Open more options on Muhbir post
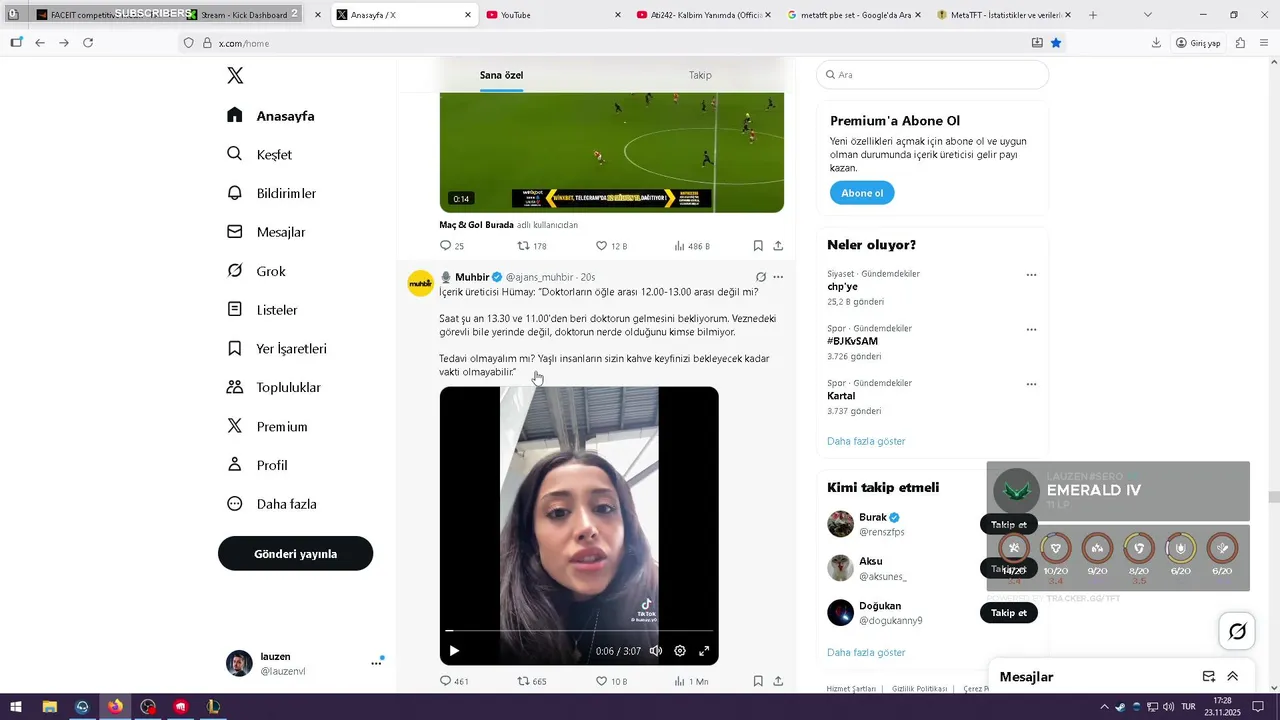The height and width of the screenshot is (720, 1280). (778, 277)
